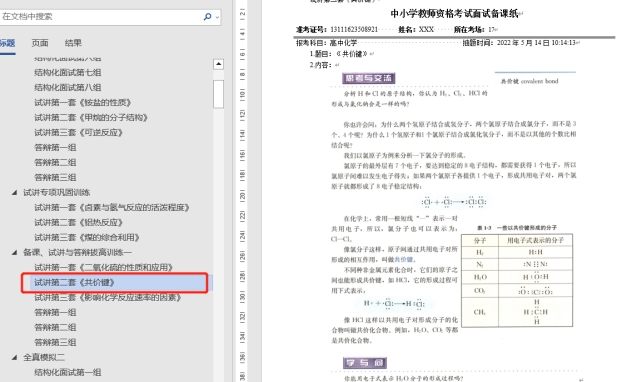Viewport: 618px width, 382px height.
Task: Click the navigation pane scrollbar thumb
Action: (x=218, y=94)
